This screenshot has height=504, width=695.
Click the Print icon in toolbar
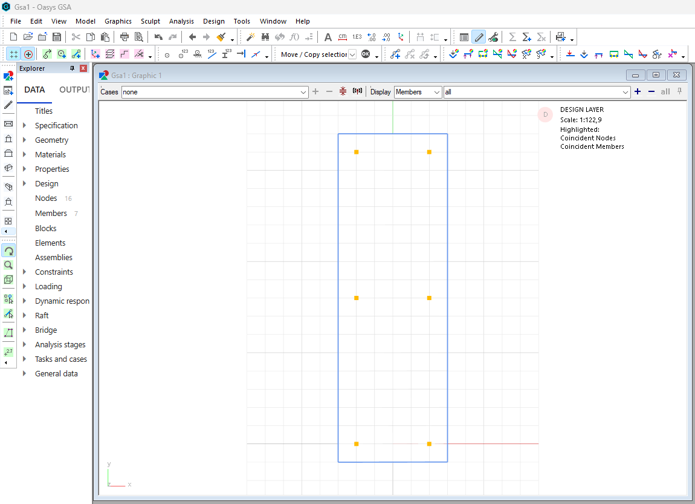(x=124, y=37)
